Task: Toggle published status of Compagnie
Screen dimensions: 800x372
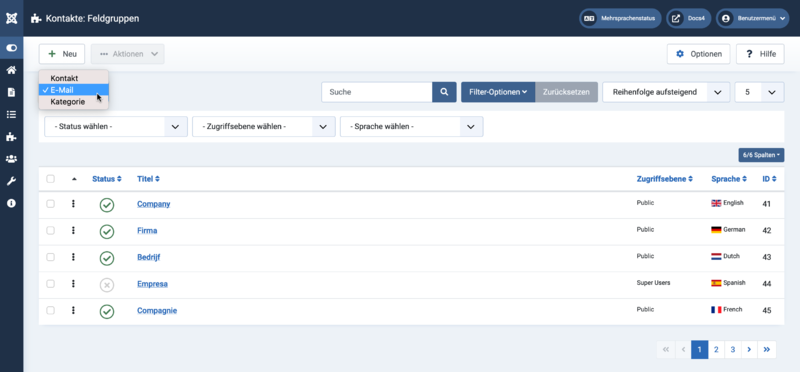Action: pyautogui.click(x=107, y=311)
